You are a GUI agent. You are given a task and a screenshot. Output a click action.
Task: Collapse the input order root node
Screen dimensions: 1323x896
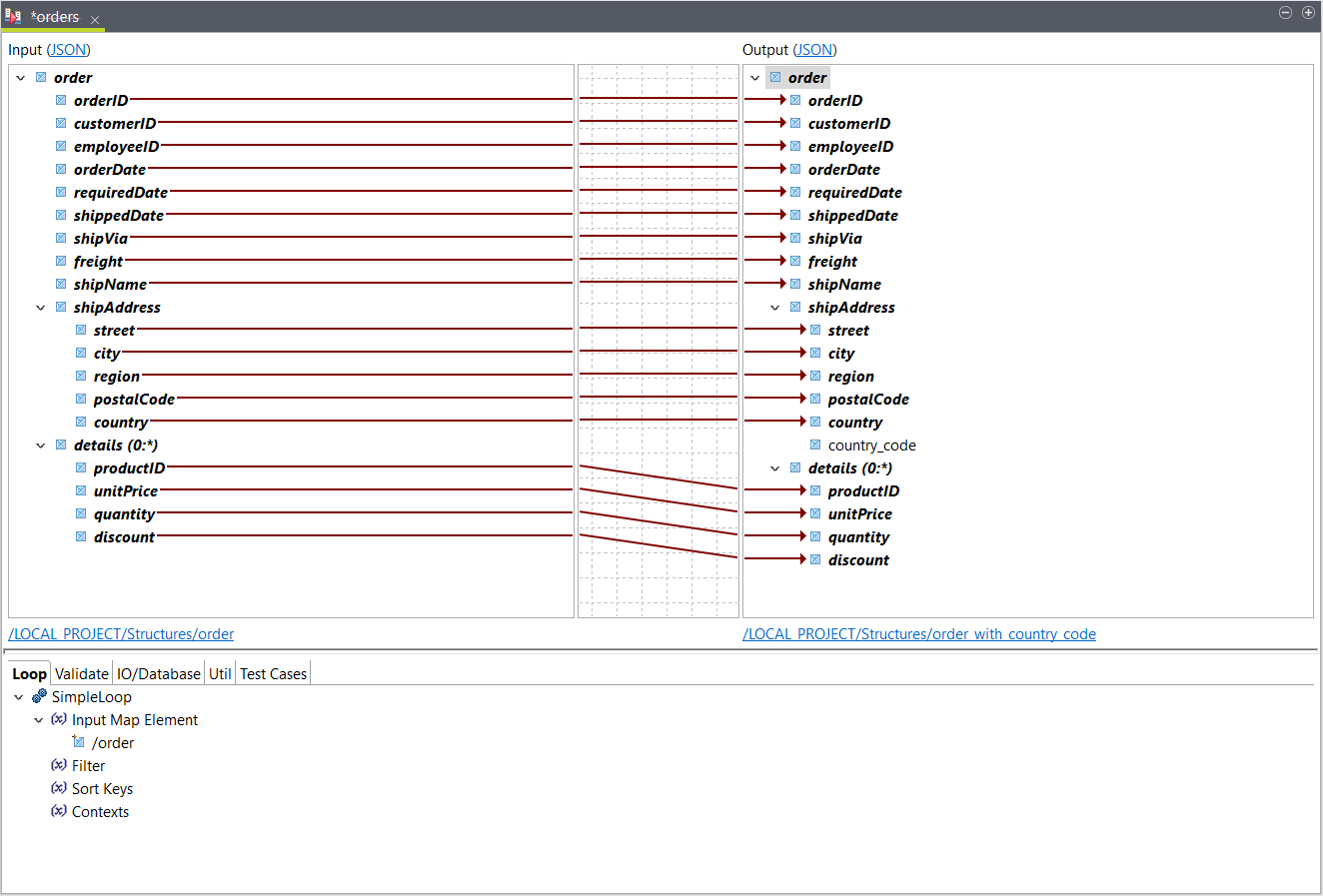click(21, 78)
